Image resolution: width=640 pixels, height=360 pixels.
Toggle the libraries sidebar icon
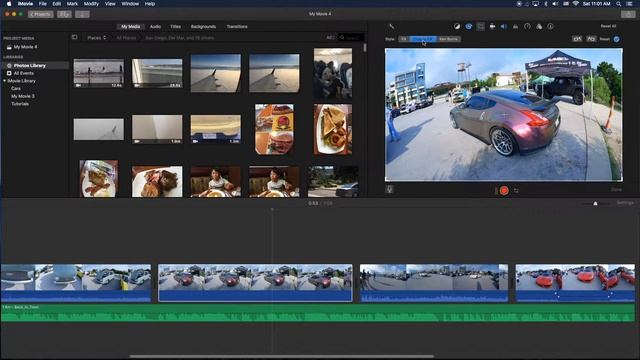click(x=74, y=37)
